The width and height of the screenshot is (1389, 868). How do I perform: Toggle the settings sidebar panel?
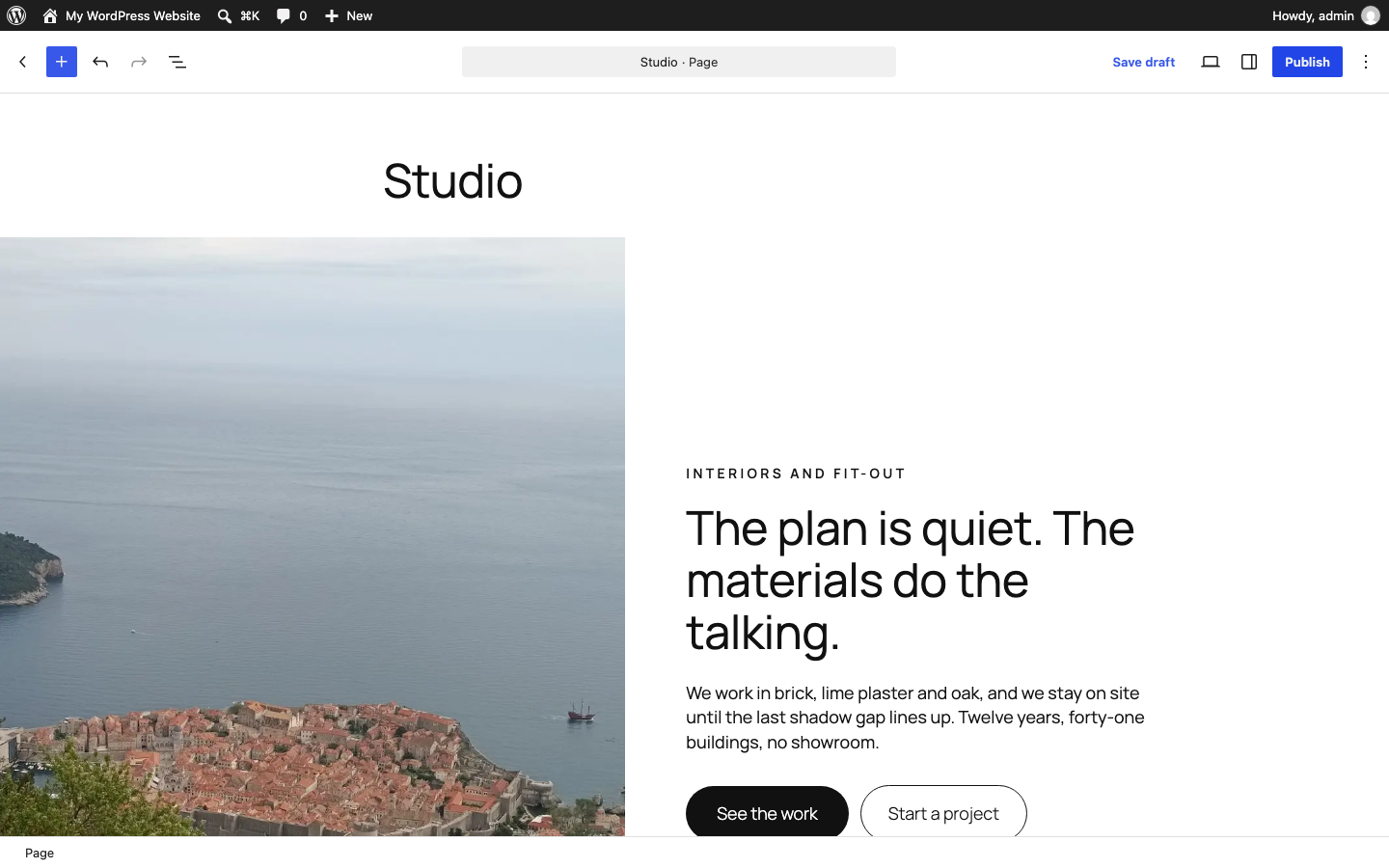1249,62
